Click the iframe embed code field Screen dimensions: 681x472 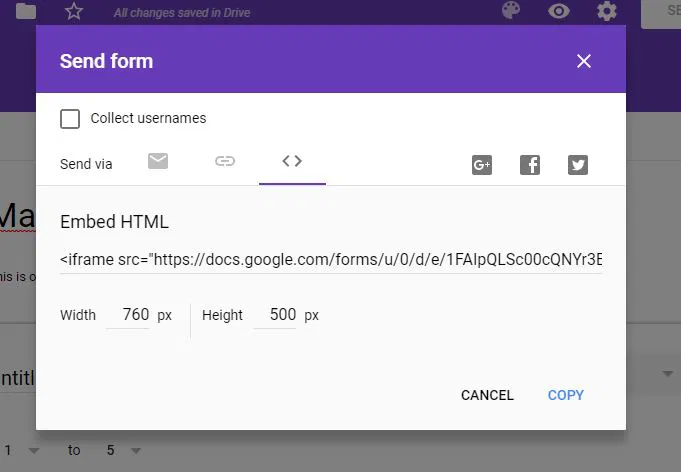331,260
